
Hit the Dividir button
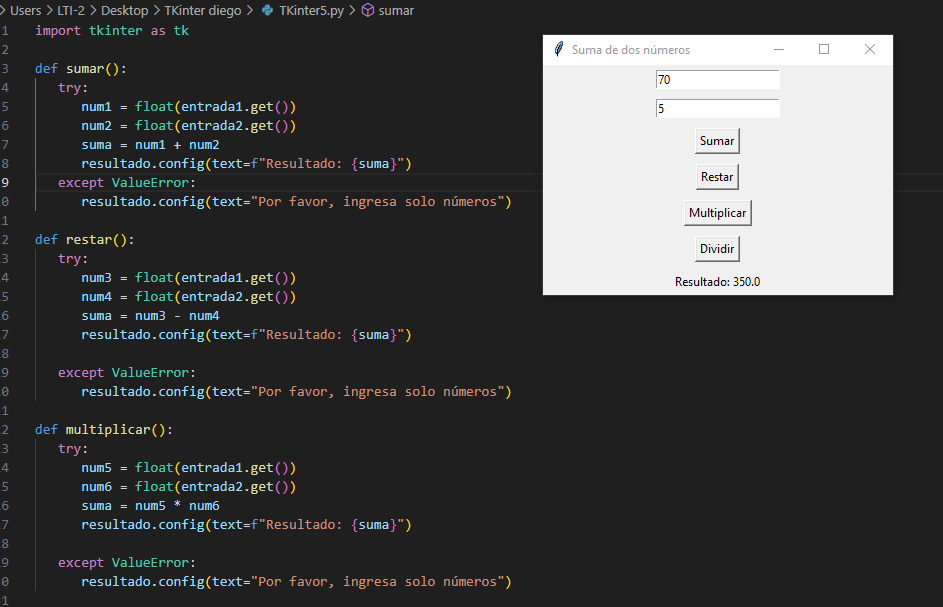point(717,249)
